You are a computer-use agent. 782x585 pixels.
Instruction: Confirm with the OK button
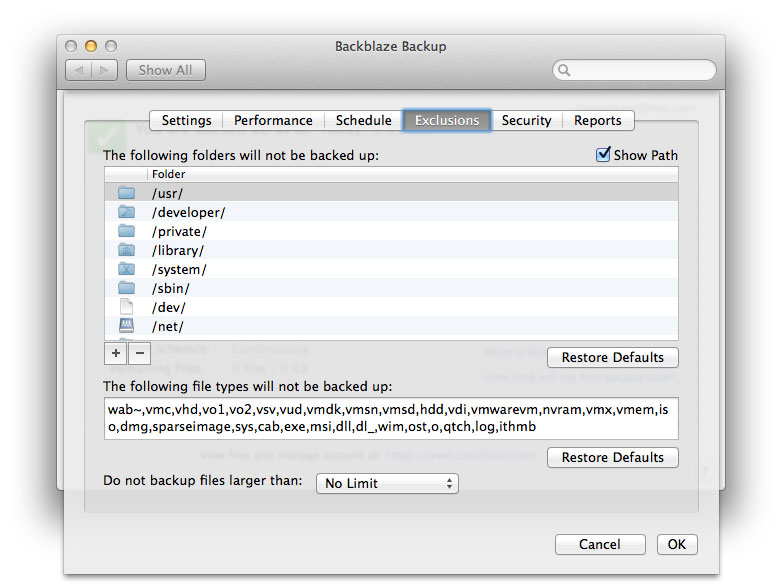(677, 544)
